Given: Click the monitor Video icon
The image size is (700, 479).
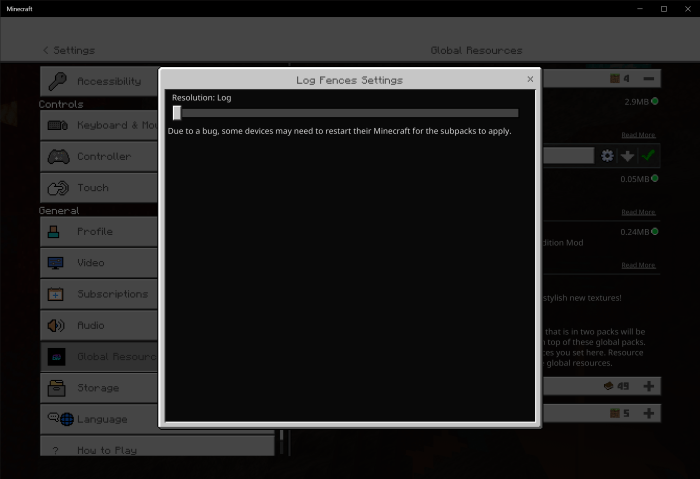Looking at the screenshot, I should [x=55, y=263].
